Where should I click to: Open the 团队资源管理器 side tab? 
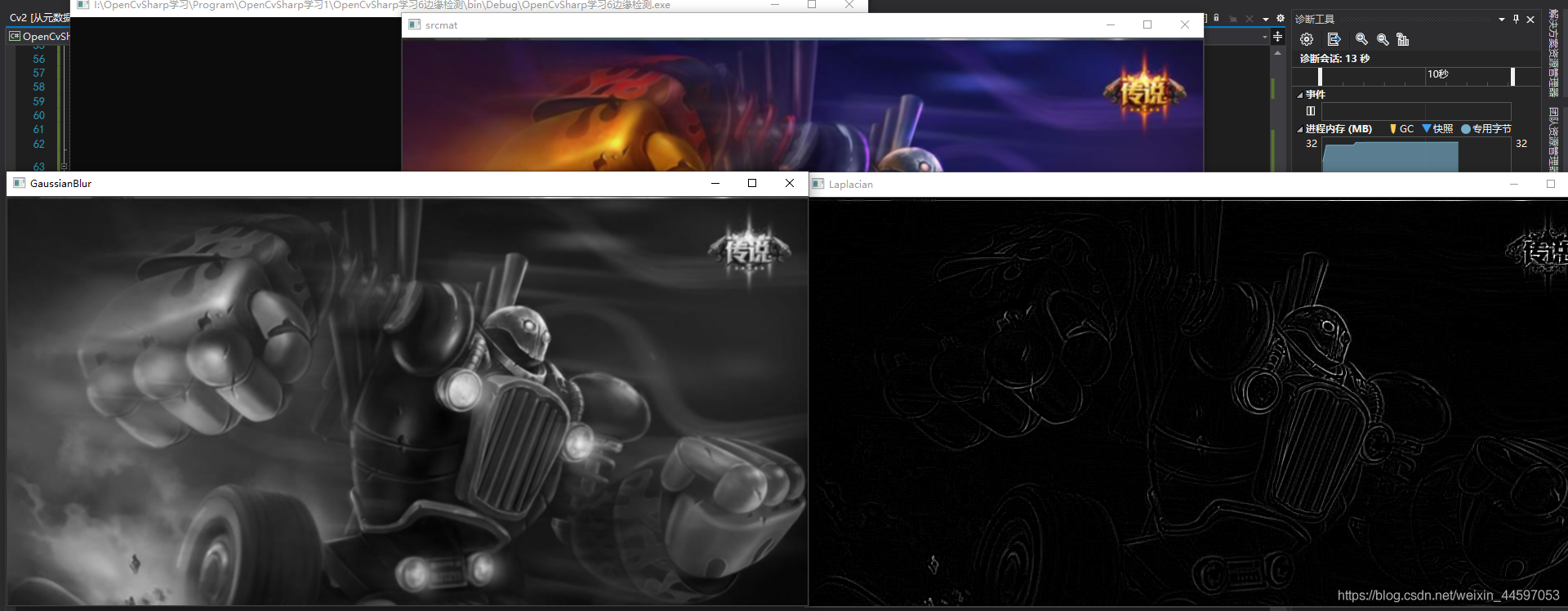(x=1553, y=139)
